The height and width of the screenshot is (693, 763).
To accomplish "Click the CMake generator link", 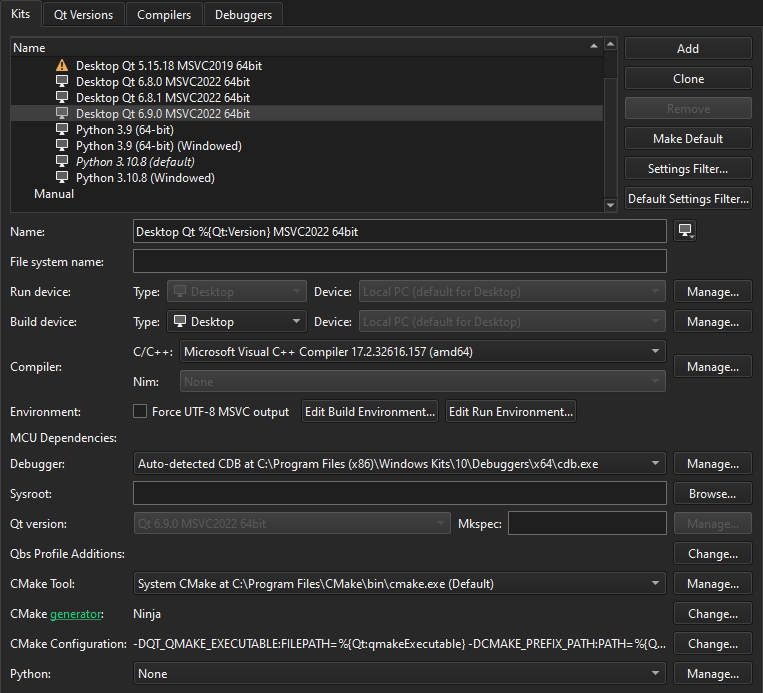I will pyautogui.click(x=78, y=614).
